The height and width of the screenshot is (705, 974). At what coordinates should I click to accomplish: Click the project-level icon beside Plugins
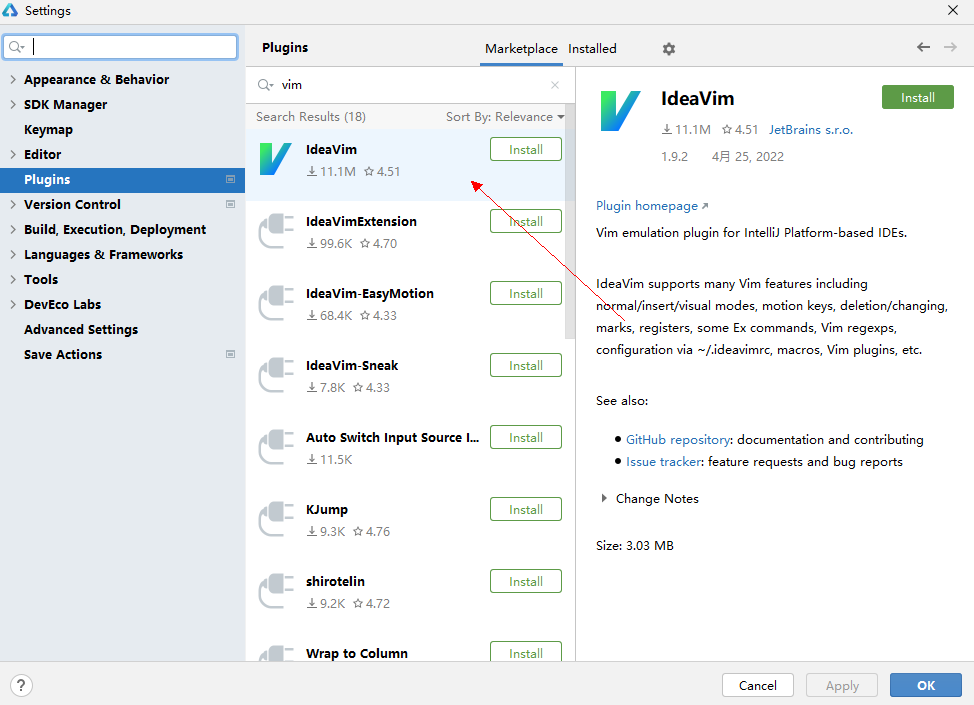tap(230, 180)
